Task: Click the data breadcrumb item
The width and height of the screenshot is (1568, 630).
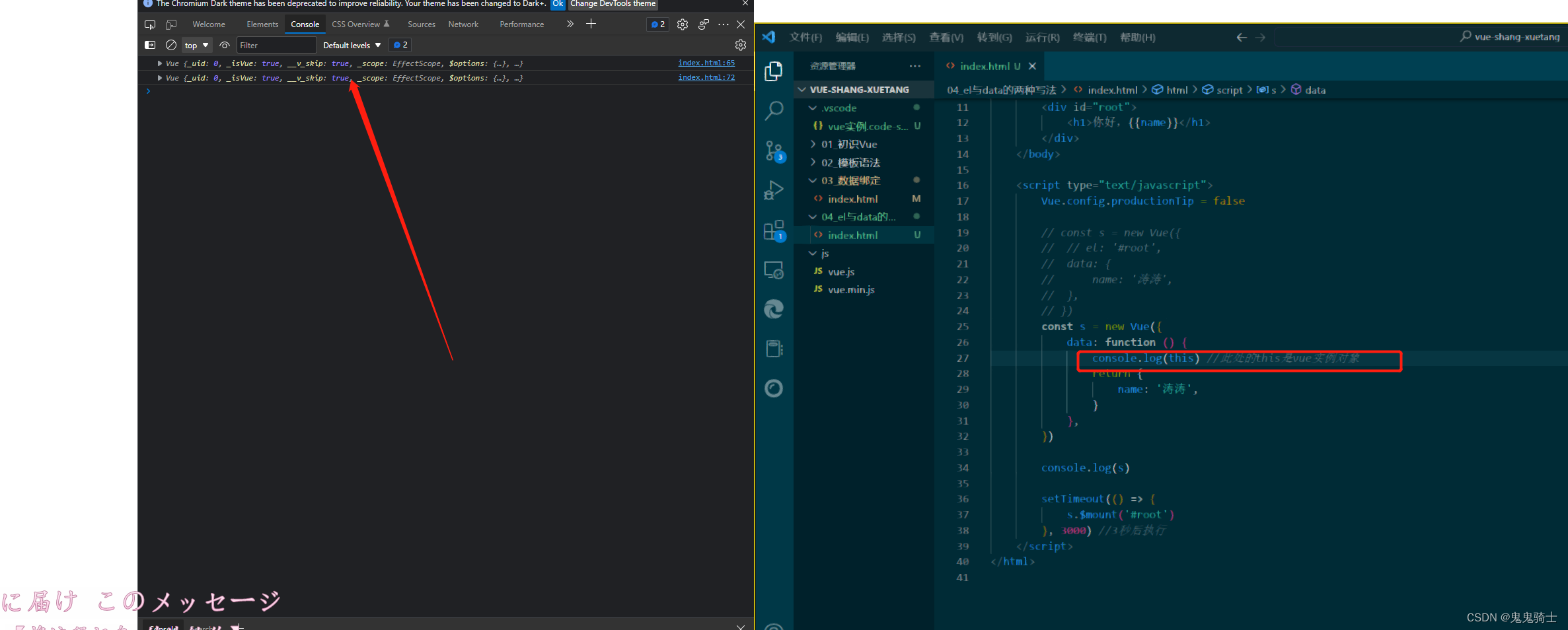Action: (x=1315, y=90)
